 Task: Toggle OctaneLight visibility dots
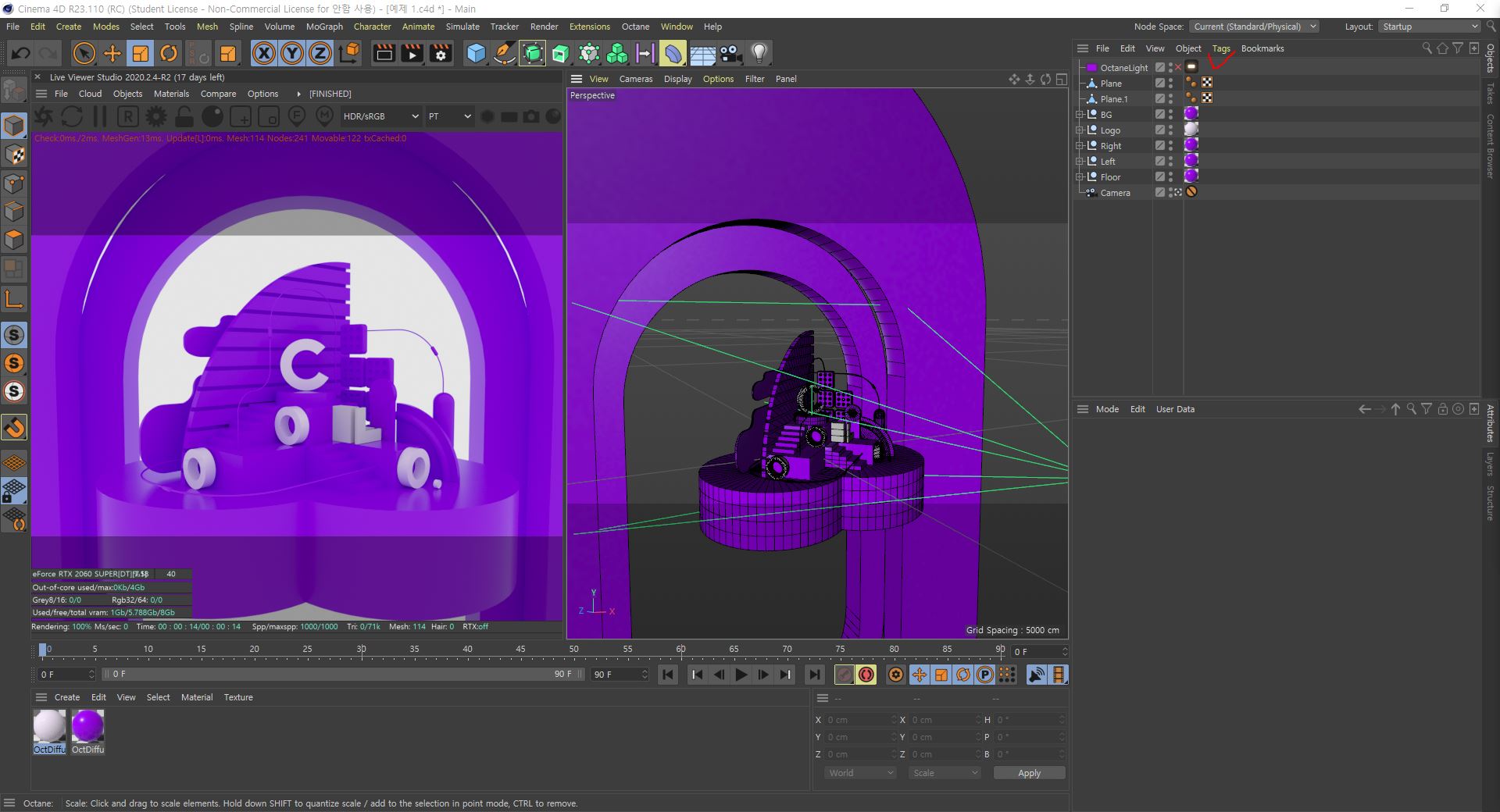click(1170, 68)
